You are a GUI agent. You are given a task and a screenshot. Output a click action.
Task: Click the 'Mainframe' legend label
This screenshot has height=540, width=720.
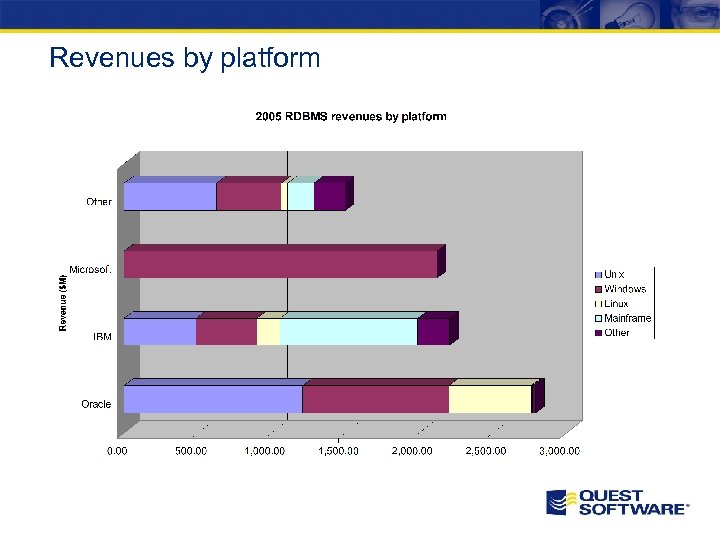628,318
